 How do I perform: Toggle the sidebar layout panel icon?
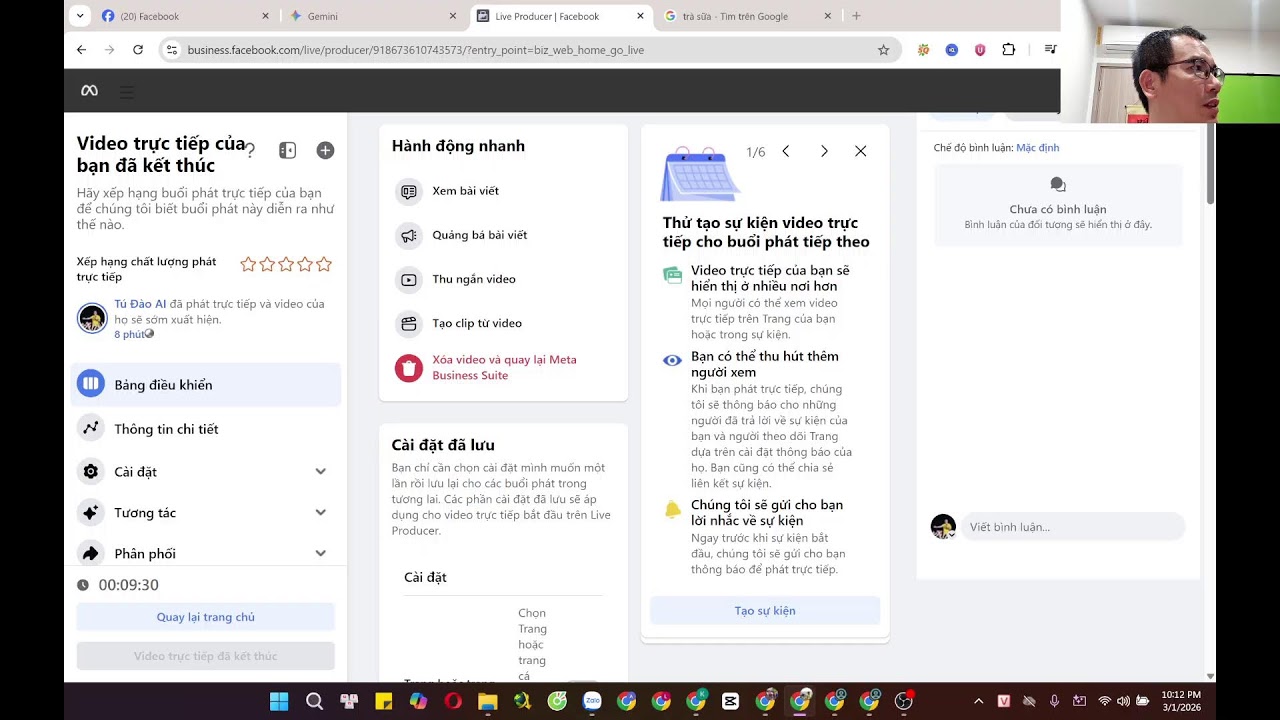(287, 150)
